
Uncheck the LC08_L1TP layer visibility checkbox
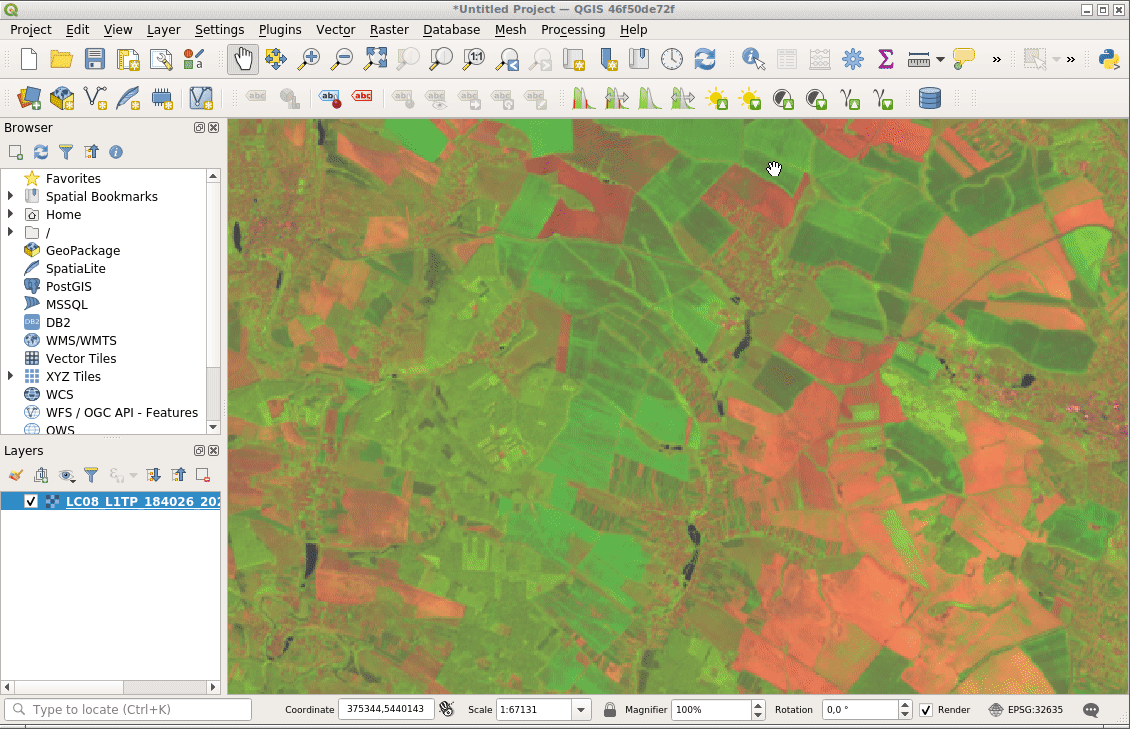[x=31, y=501]
